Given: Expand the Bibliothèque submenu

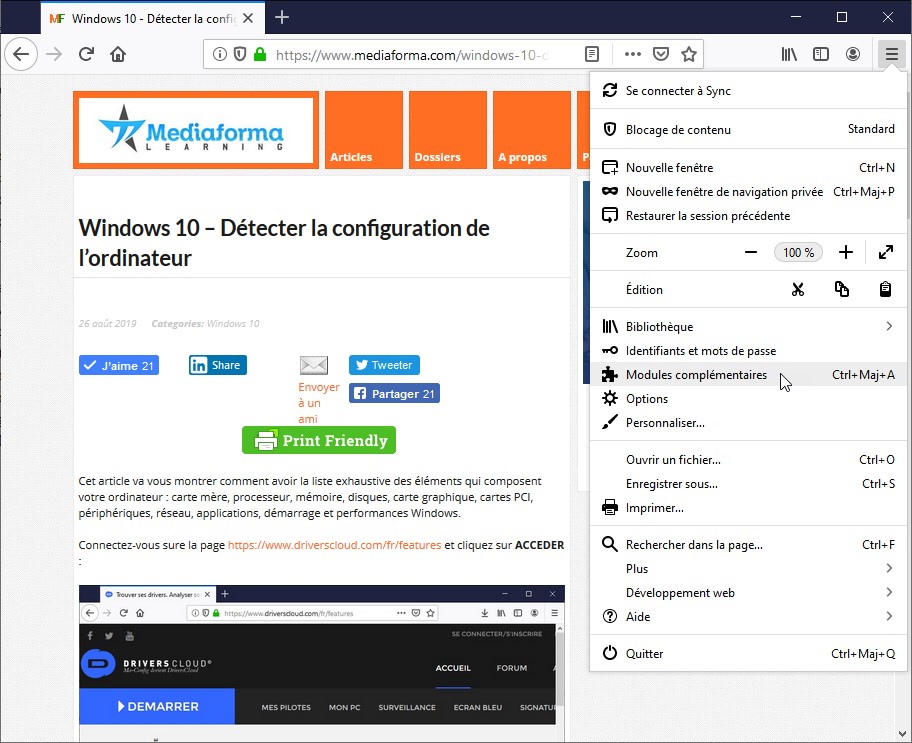Looking at the screenshot, I should pyautogui.click(x=888, y=327).
